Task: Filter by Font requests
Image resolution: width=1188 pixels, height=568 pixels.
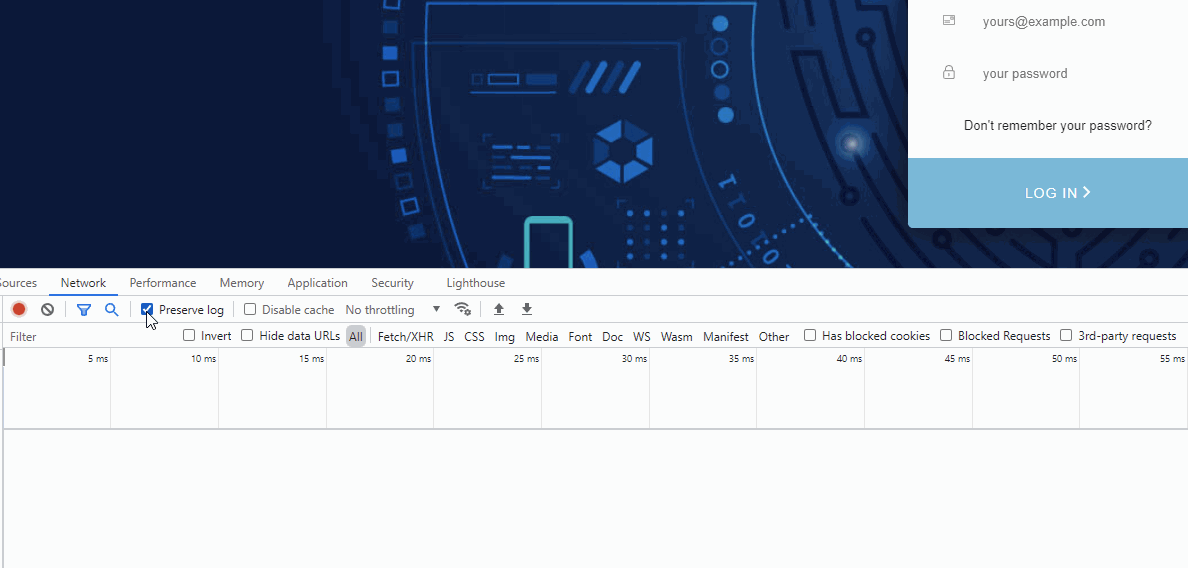Action: click(x=580, y=336)
